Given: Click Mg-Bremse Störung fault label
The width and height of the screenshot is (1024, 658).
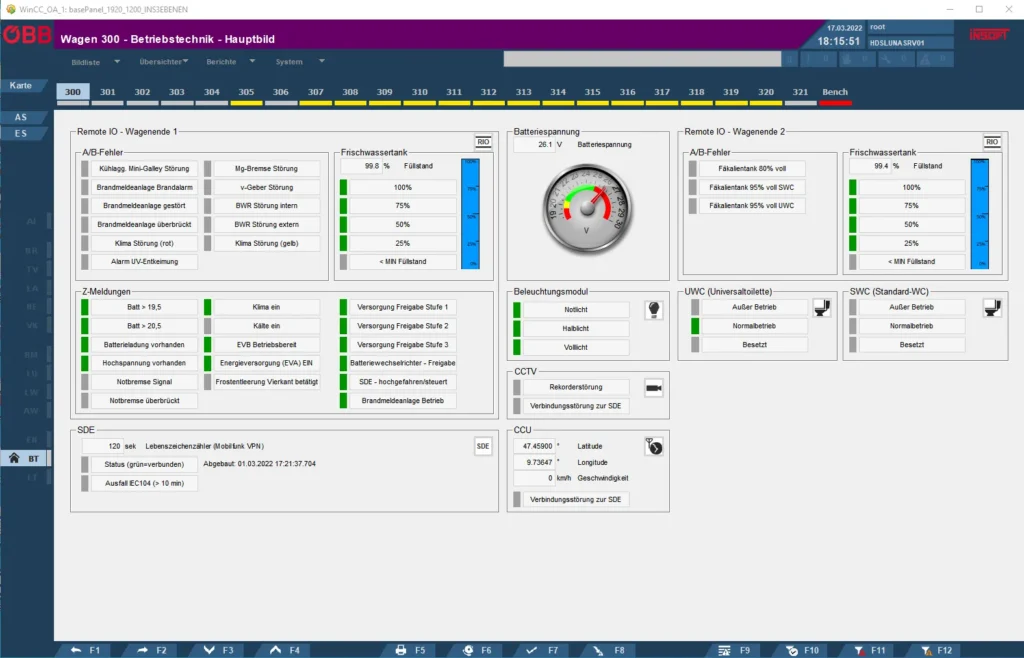Looking at the screenshot, I should click(266, 168).
